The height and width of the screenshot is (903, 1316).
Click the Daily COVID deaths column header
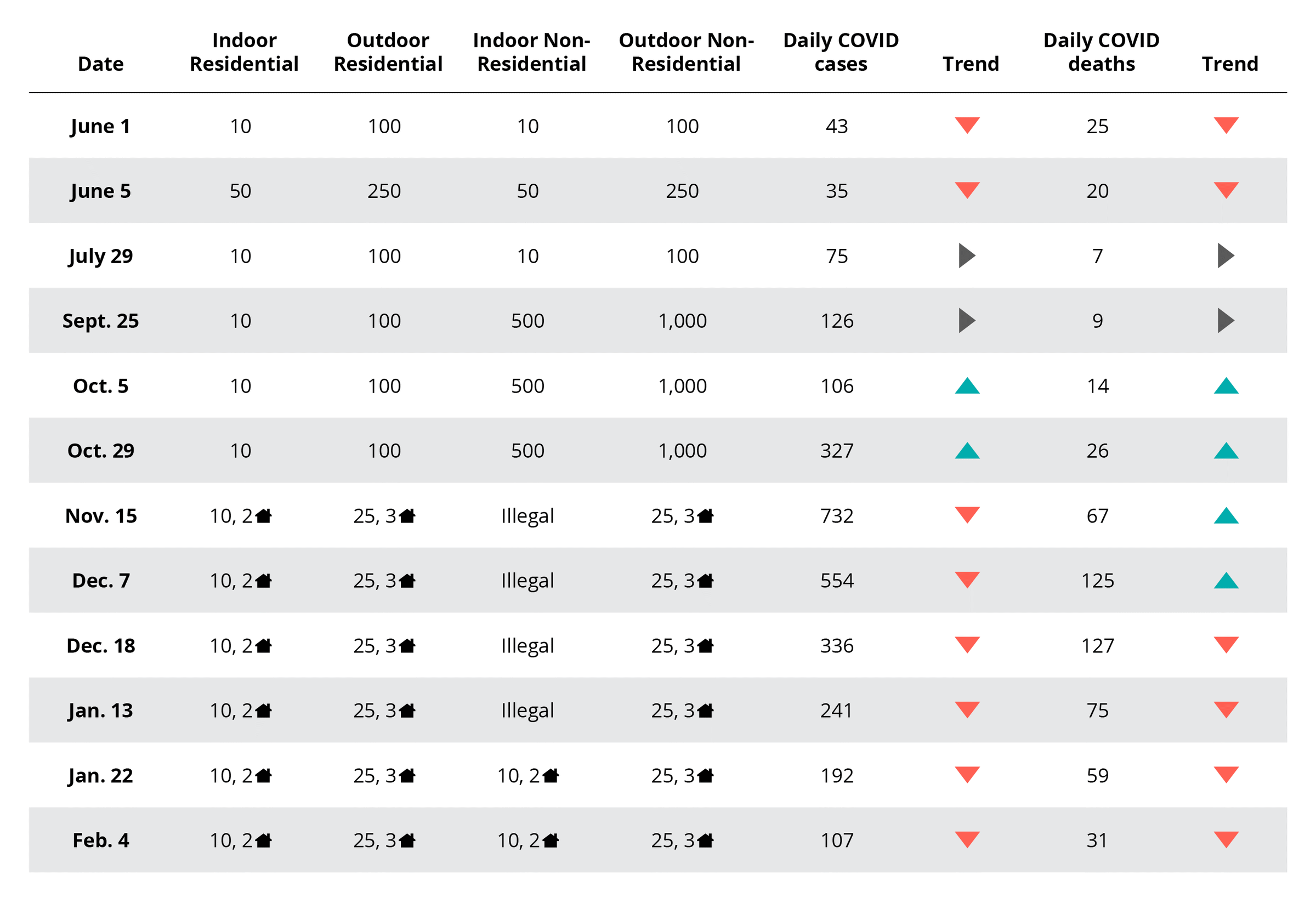[x=1102, y=52]
